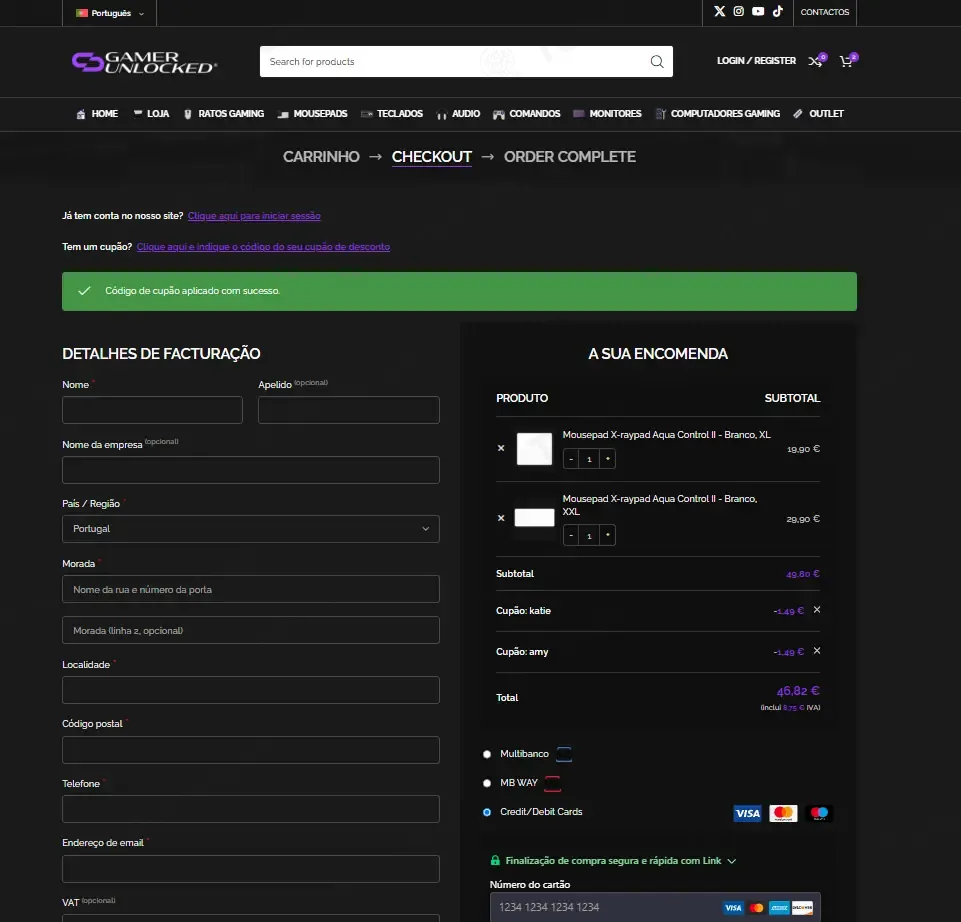Screen dimensions: 961x922
Task: Select Credit/Debit Cards payment option
Action: coord(487,812)
